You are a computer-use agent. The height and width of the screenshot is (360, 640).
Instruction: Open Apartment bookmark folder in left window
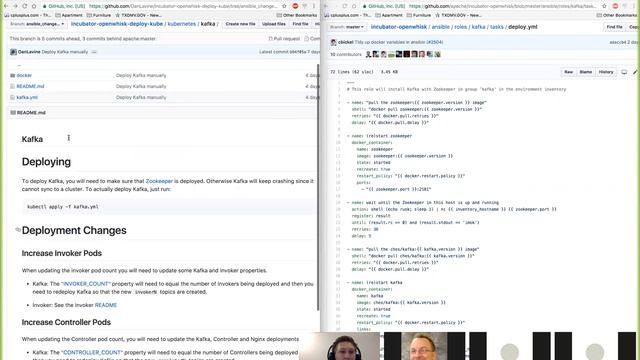69,15
